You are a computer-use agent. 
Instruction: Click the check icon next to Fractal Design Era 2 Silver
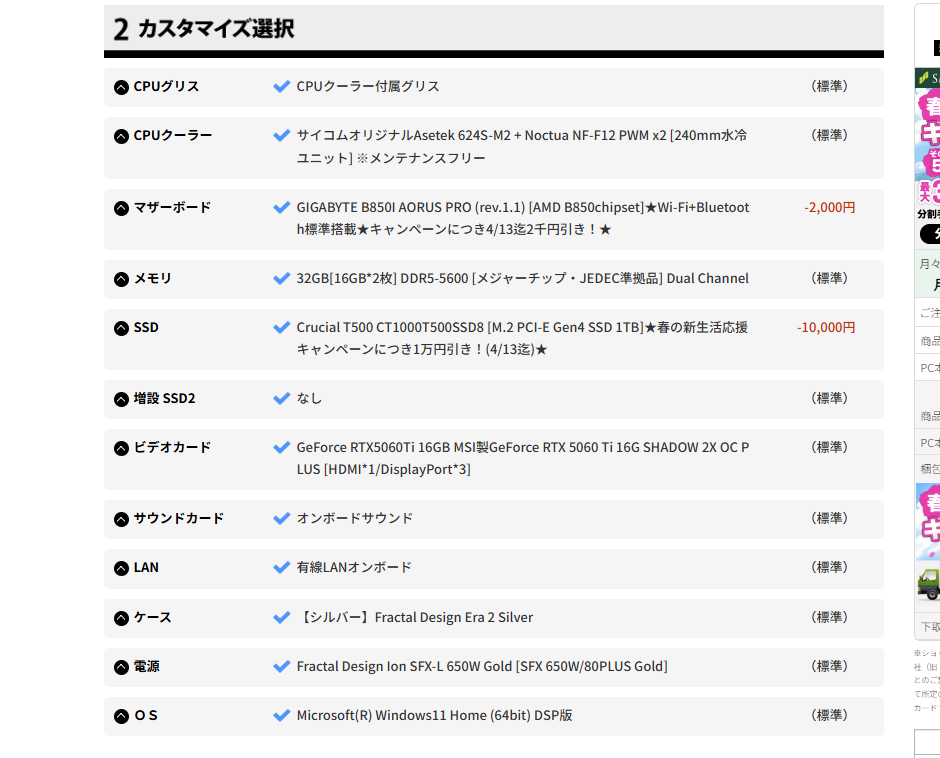point(281,617)
